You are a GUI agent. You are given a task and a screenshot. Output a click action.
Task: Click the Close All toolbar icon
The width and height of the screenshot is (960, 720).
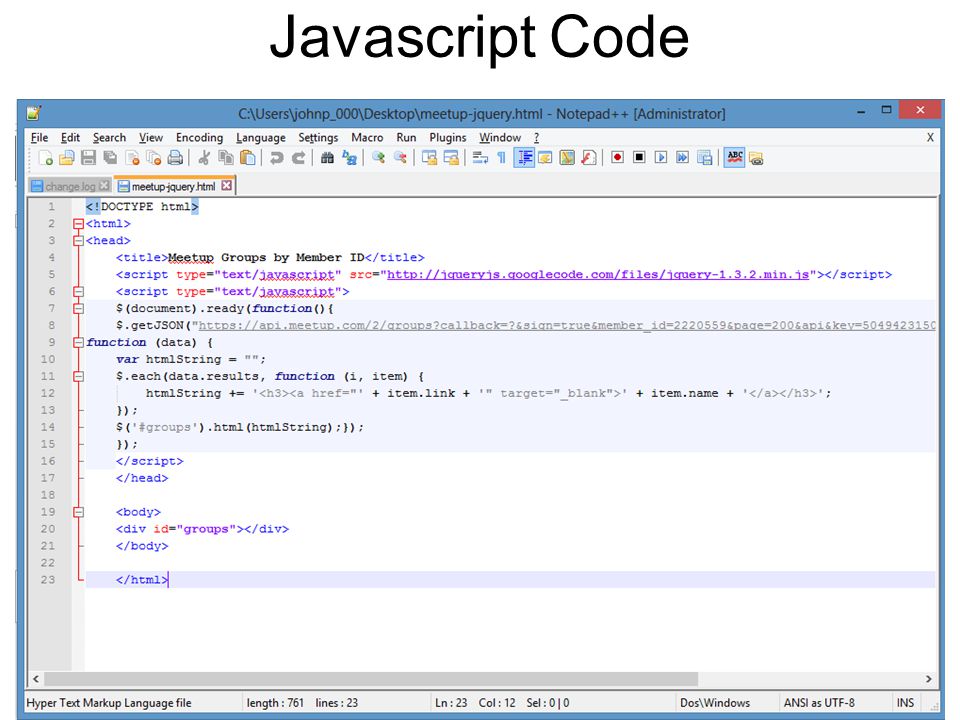pyautogui.click(x=154, y=158)
